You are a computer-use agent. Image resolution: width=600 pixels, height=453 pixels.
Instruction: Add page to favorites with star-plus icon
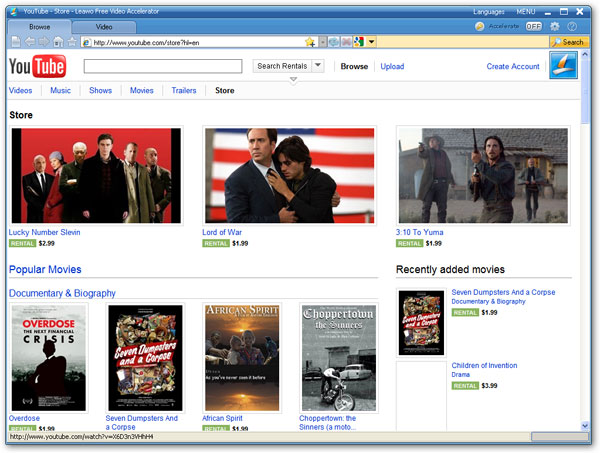coord(310,42)
